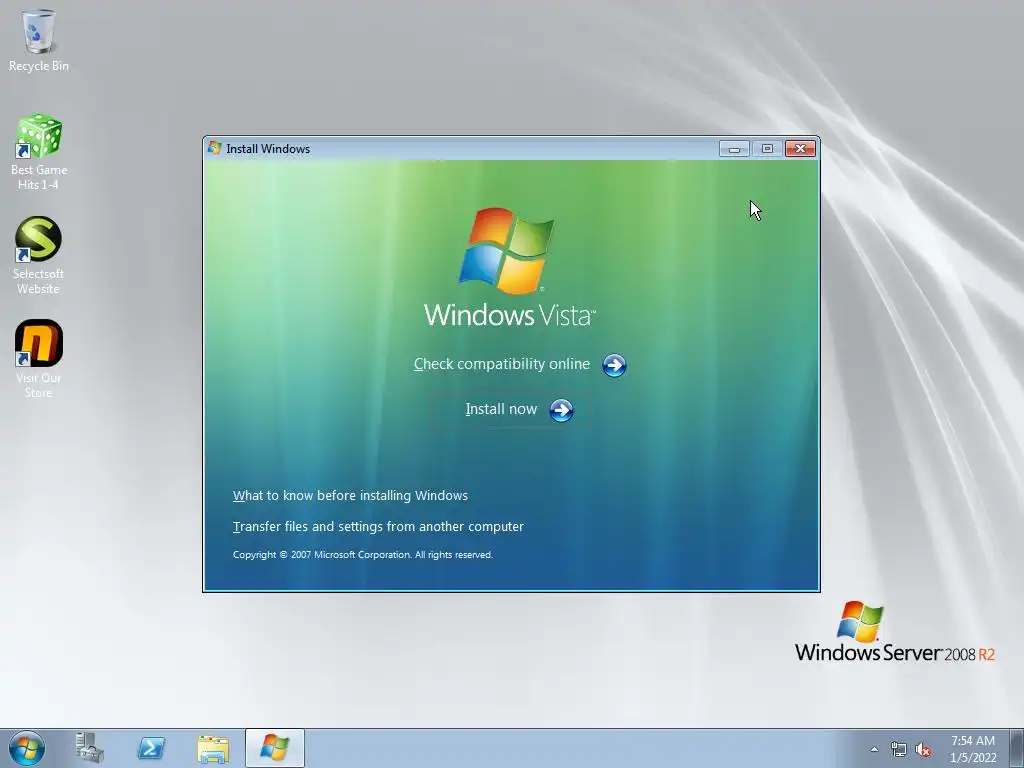Open the clock showing 7:54 AM
The image size is (1024, 768).
tap(973, 749)
